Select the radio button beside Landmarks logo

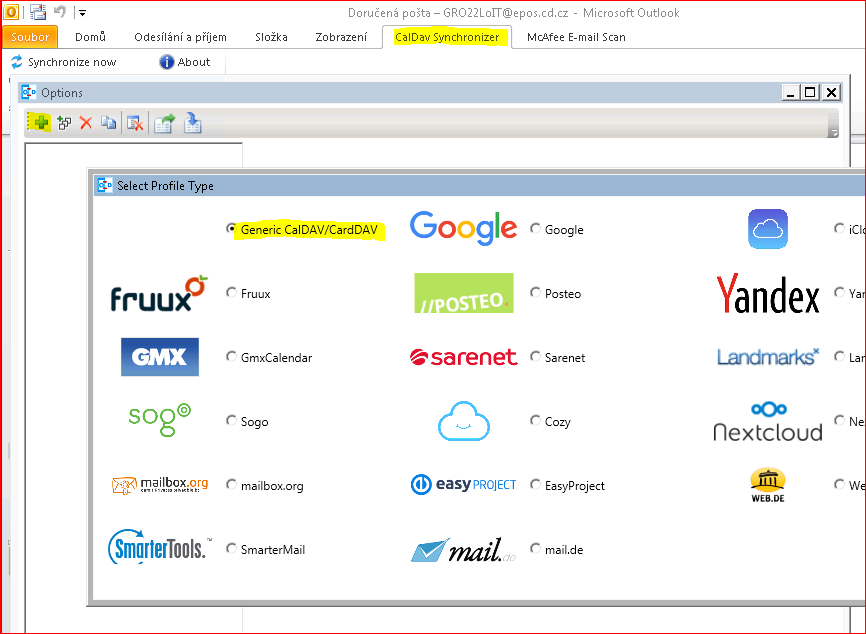pos(839,357)
